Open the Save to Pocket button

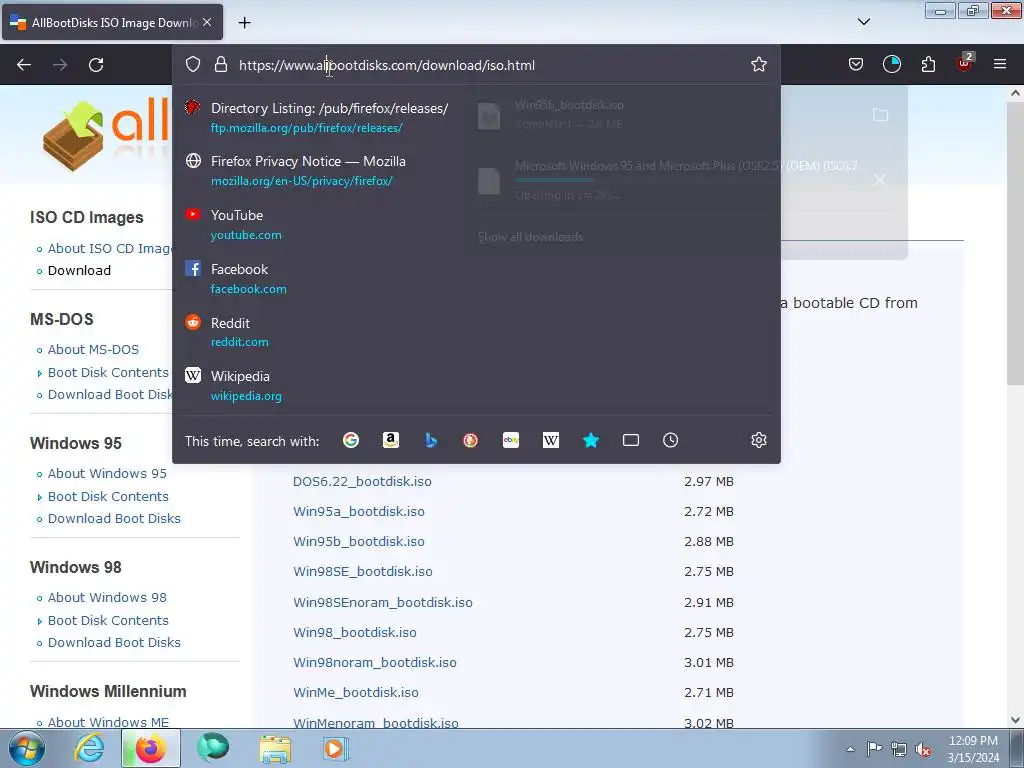pyautogui.click(x=856, y=64)
